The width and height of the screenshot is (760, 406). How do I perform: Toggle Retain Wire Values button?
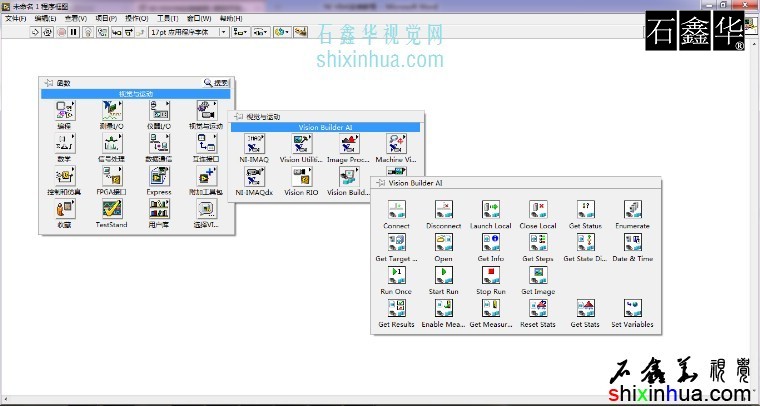coord(102,32)
